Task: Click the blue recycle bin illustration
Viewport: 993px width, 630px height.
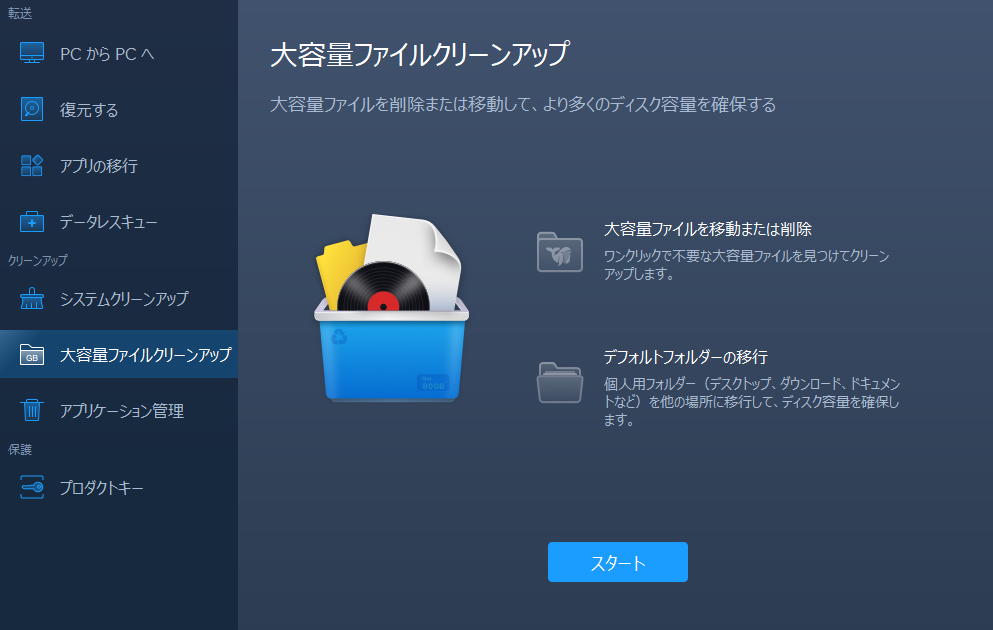Action: click(391, 308)
